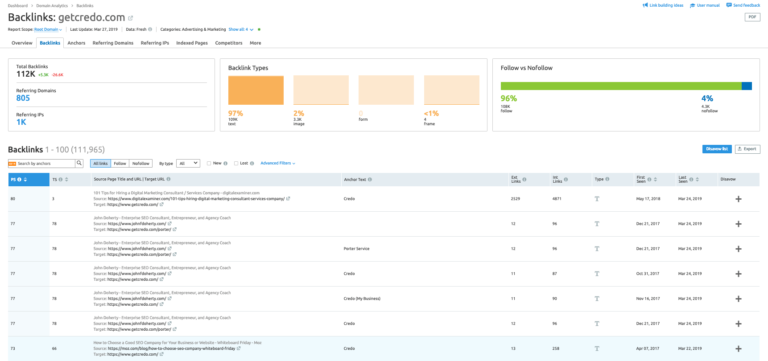Screen dimensions: 768x361
Task: Open external icon after moz.com source URL
Action: pos(239,349)
